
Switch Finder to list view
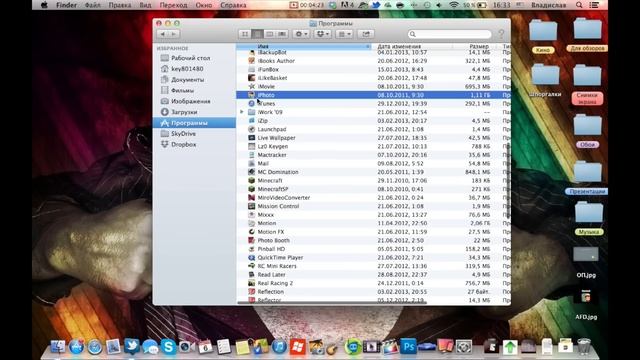[x=257, y=34]
